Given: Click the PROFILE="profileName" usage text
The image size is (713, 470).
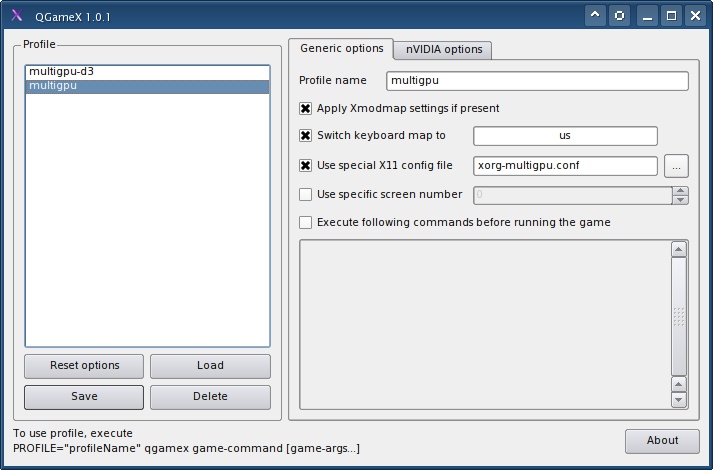Looking at the screenshot, I should point(186,449).
